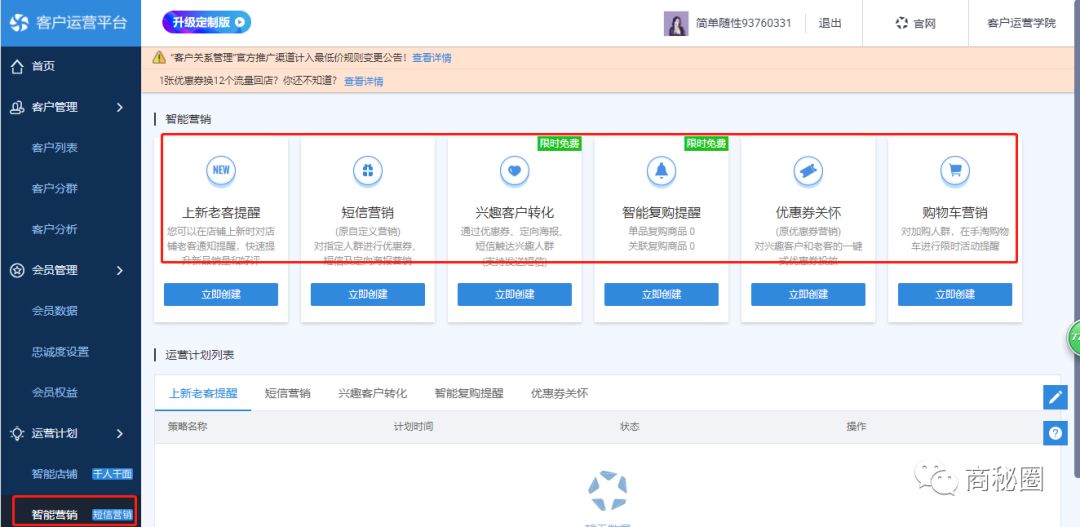
Task: Switch to 智能复购提醒 tab
Action: 469,393
